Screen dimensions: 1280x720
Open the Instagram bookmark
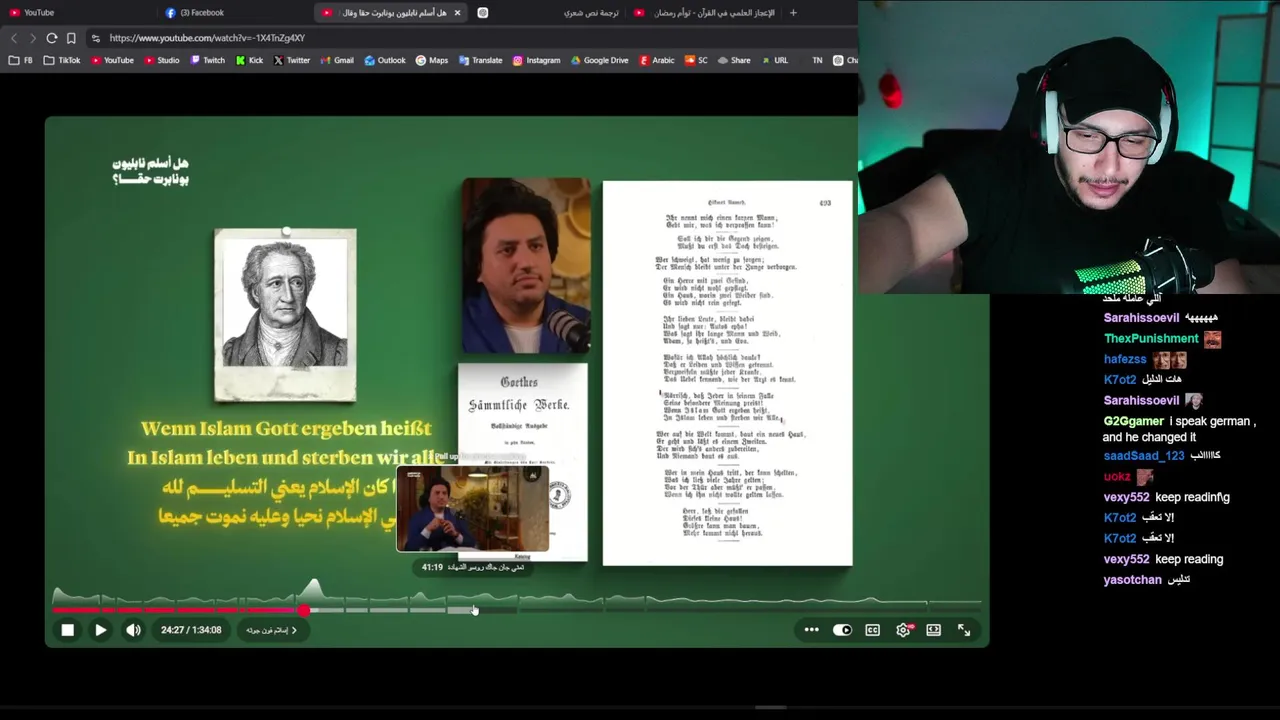(x=537, y=60)
